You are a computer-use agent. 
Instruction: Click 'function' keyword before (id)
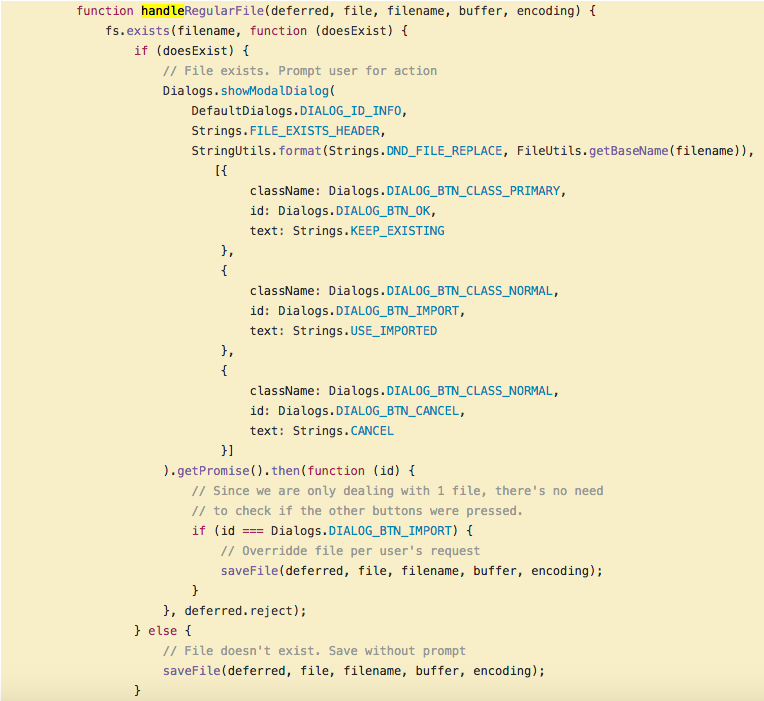pos(336,471)
